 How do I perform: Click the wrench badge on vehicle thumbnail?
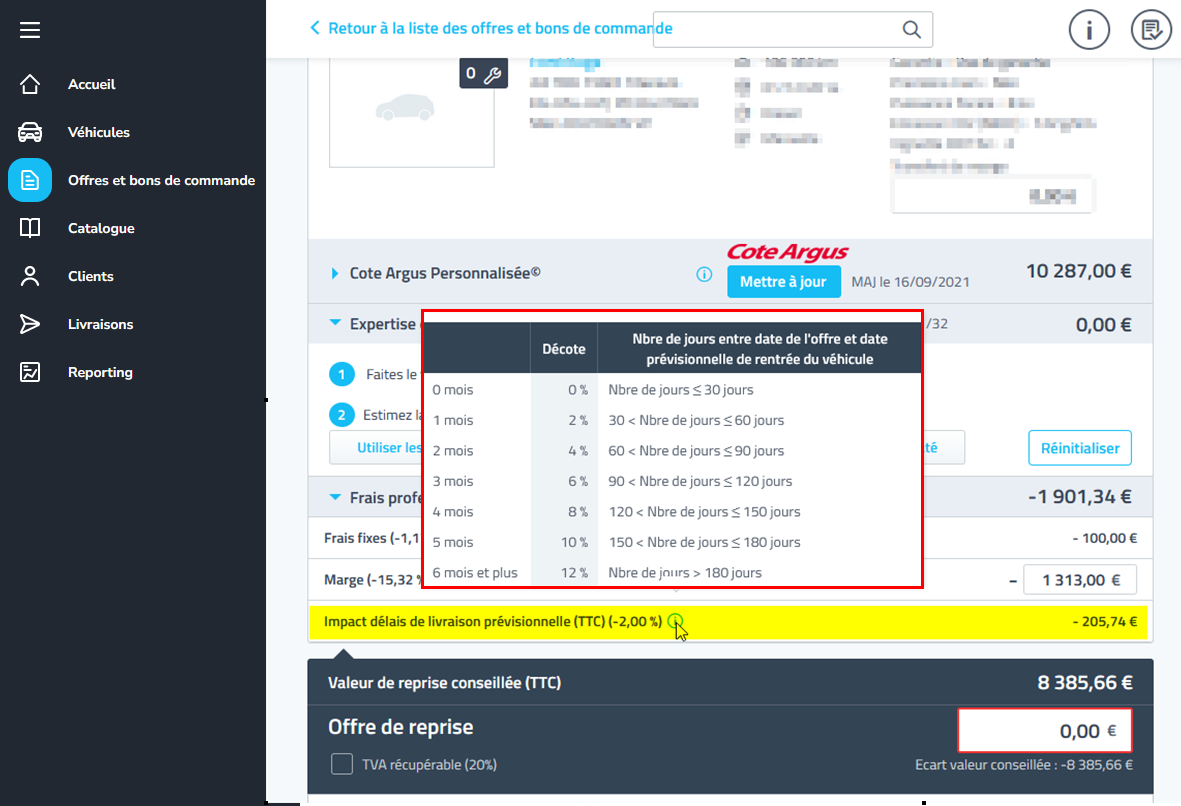484,74
